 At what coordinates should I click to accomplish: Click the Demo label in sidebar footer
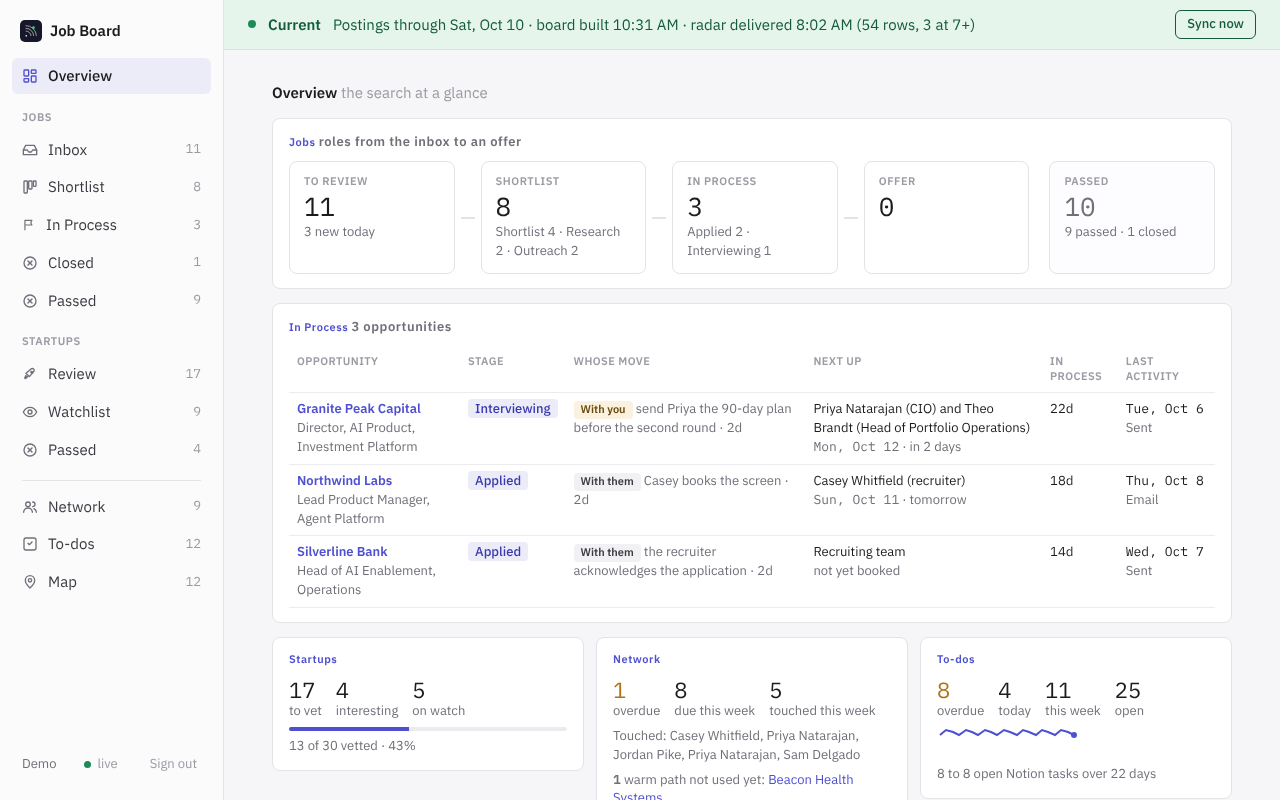[x=39, y=764]
